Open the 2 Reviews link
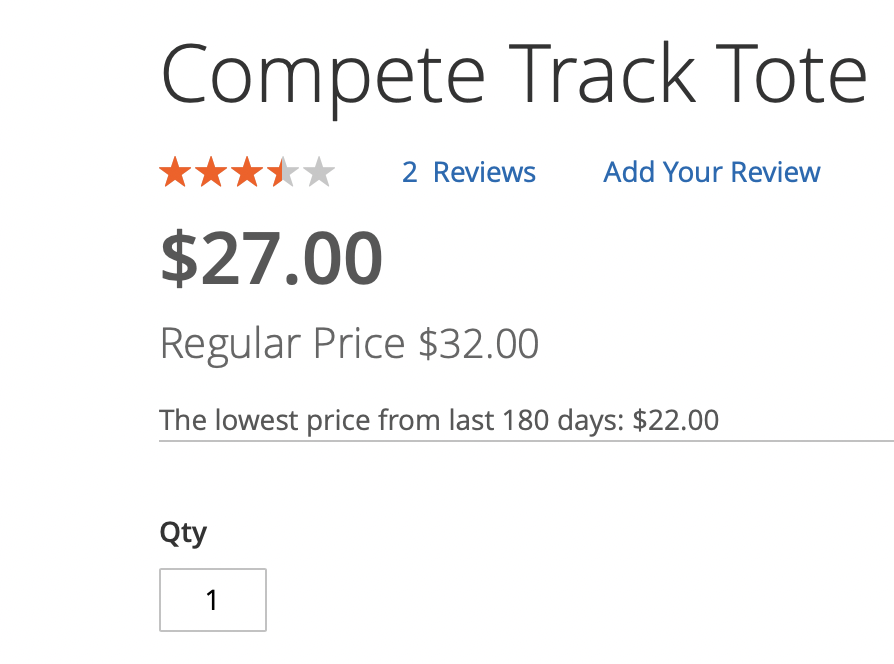The image size is (894, 664). 469,172
